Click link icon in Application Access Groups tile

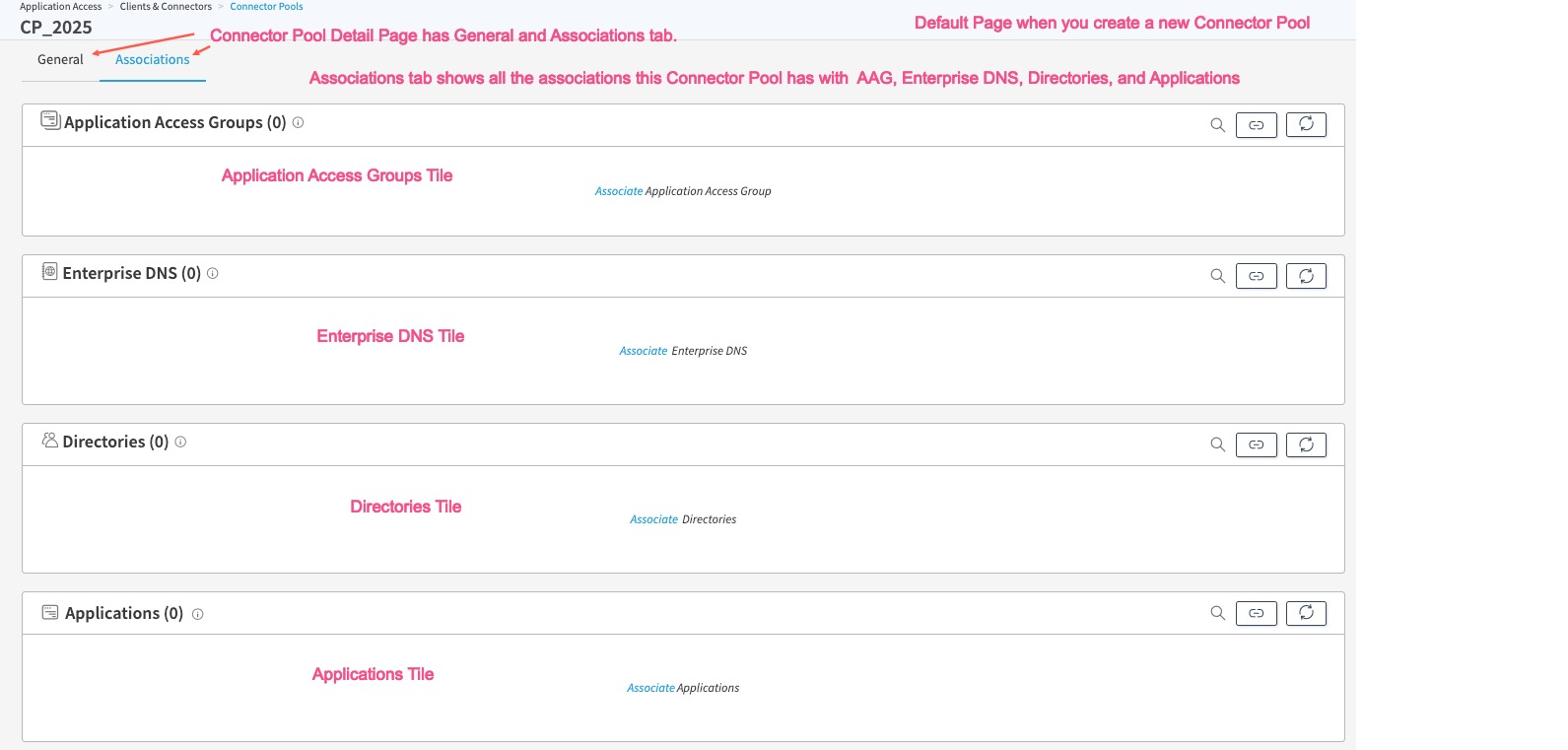click(x=1256, y=125)
